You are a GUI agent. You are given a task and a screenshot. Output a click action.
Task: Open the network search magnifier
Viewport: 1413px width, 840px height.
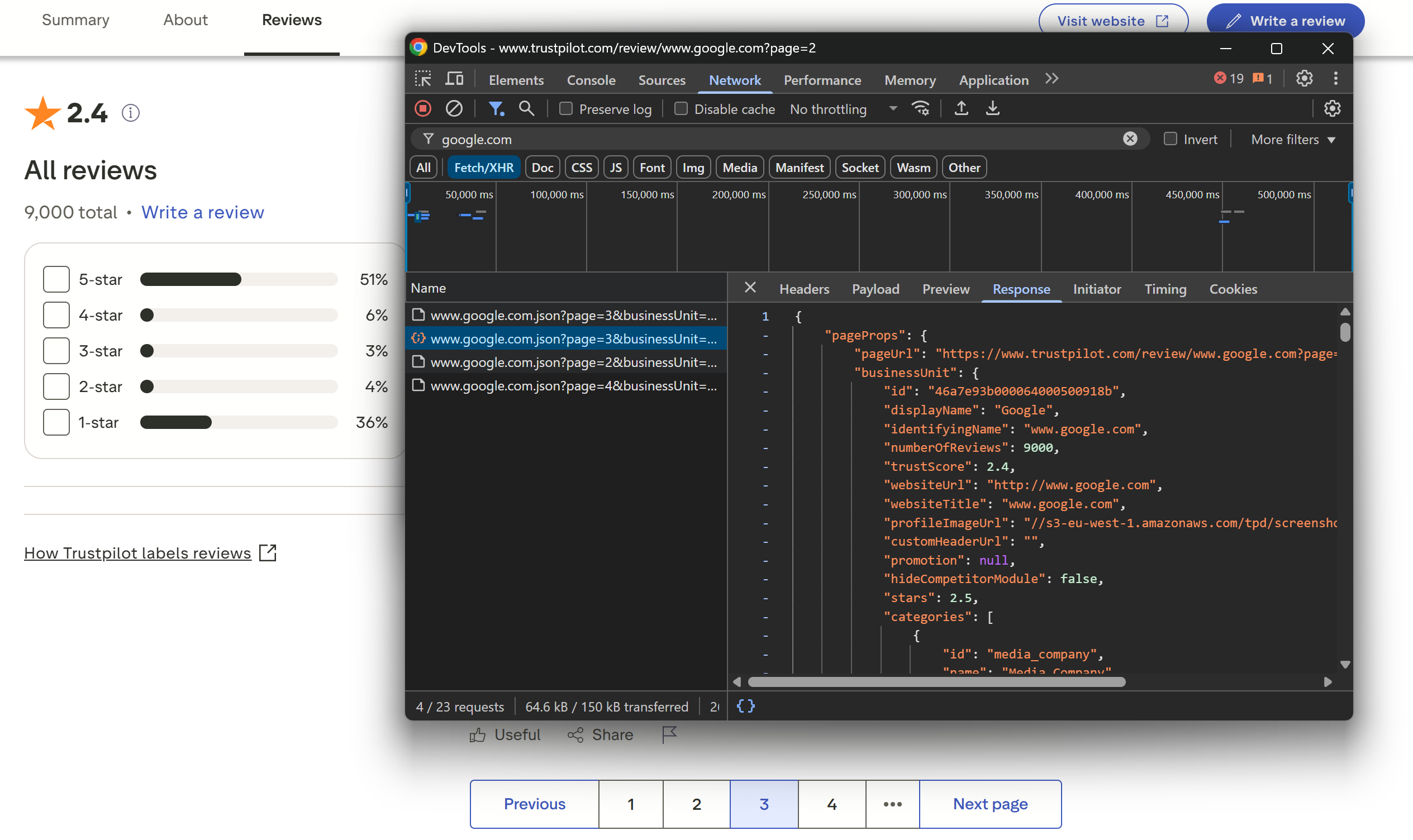[526, 109]
